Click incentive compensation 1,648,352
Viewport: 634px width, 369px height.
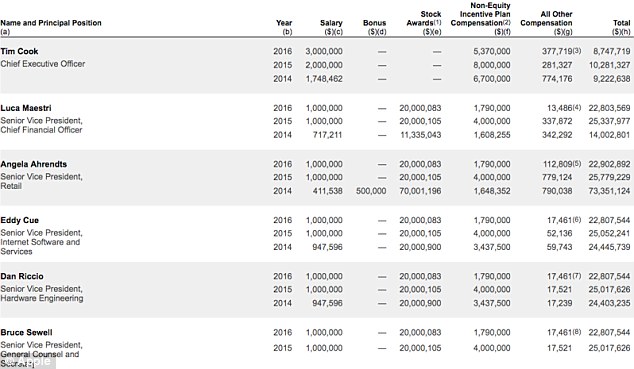(x=492, y=191)
